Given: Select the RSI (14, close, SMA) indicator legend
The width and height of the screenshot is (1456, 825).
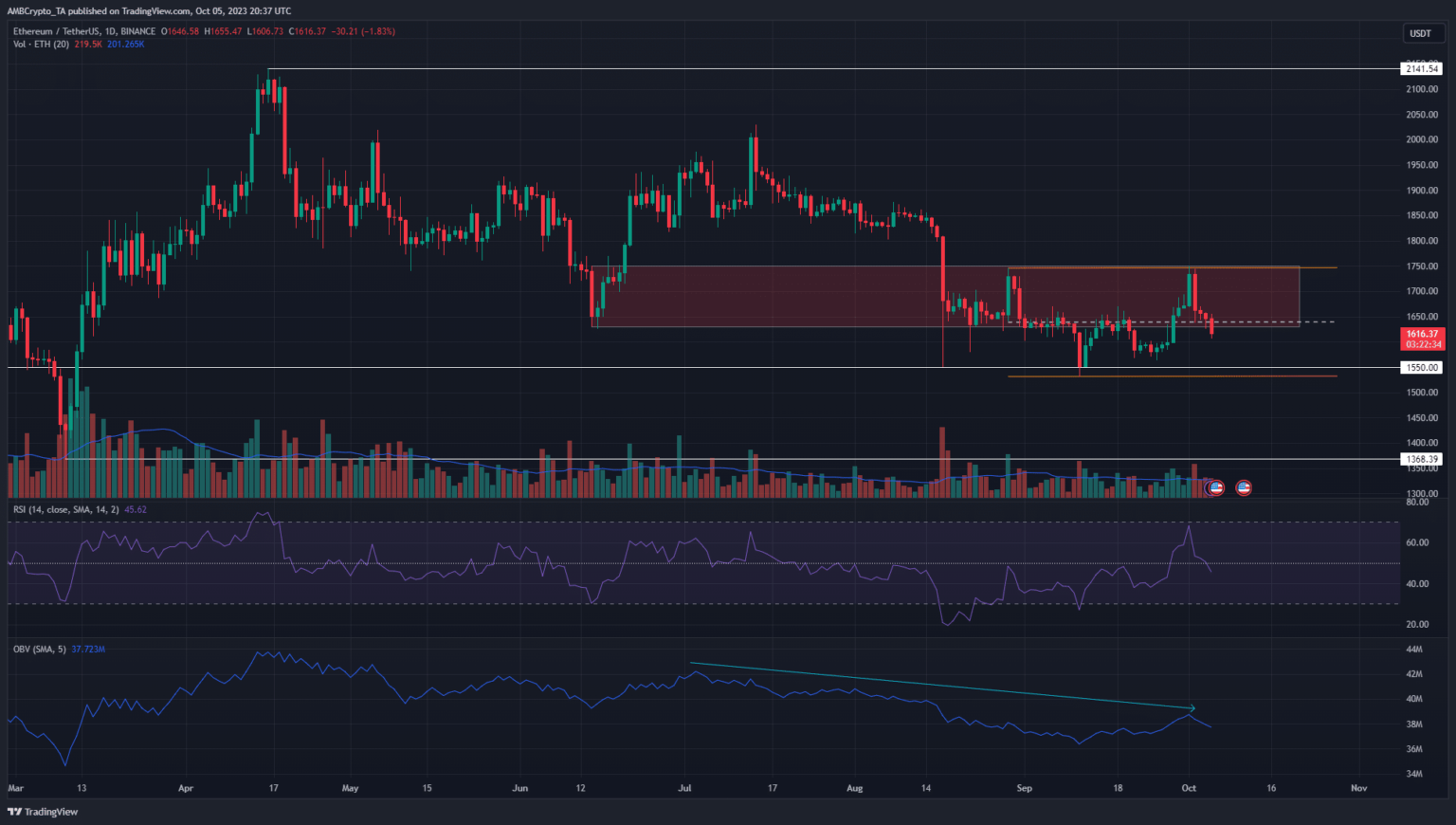Looking at the screenshot, I should pos(65,510).
